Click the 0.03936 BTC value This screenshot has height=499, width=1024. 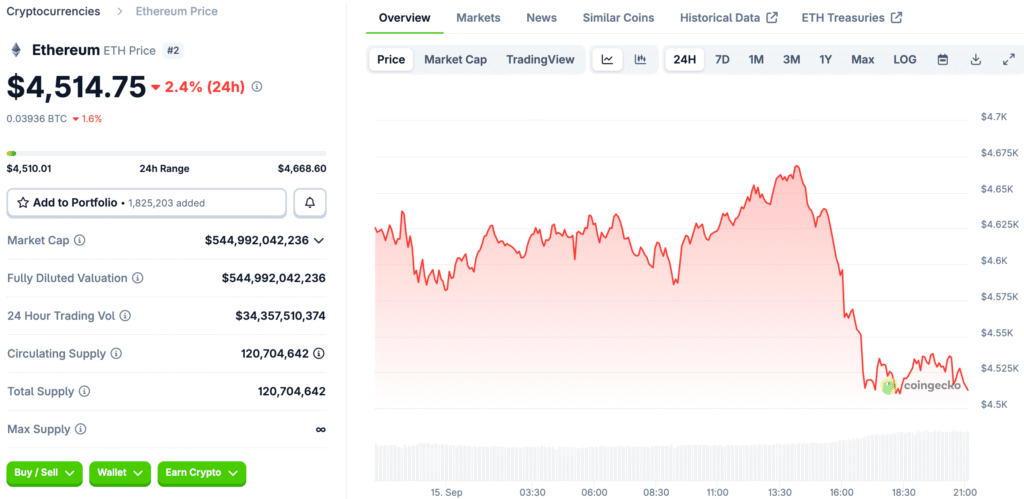click(37, 119)
